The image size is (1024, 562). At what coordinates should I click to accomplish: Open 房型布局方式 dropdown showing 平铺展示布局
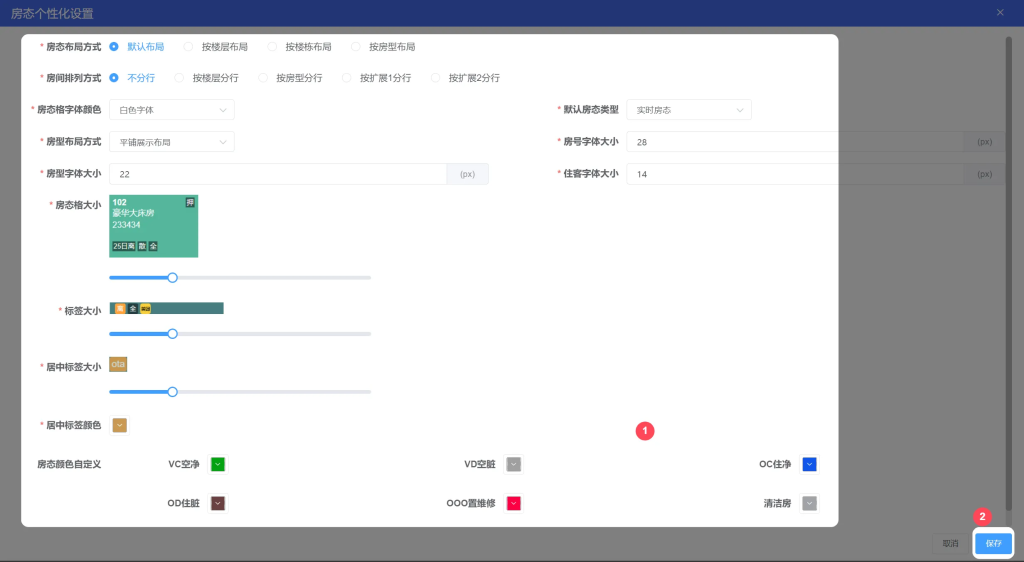pos(171,142)
